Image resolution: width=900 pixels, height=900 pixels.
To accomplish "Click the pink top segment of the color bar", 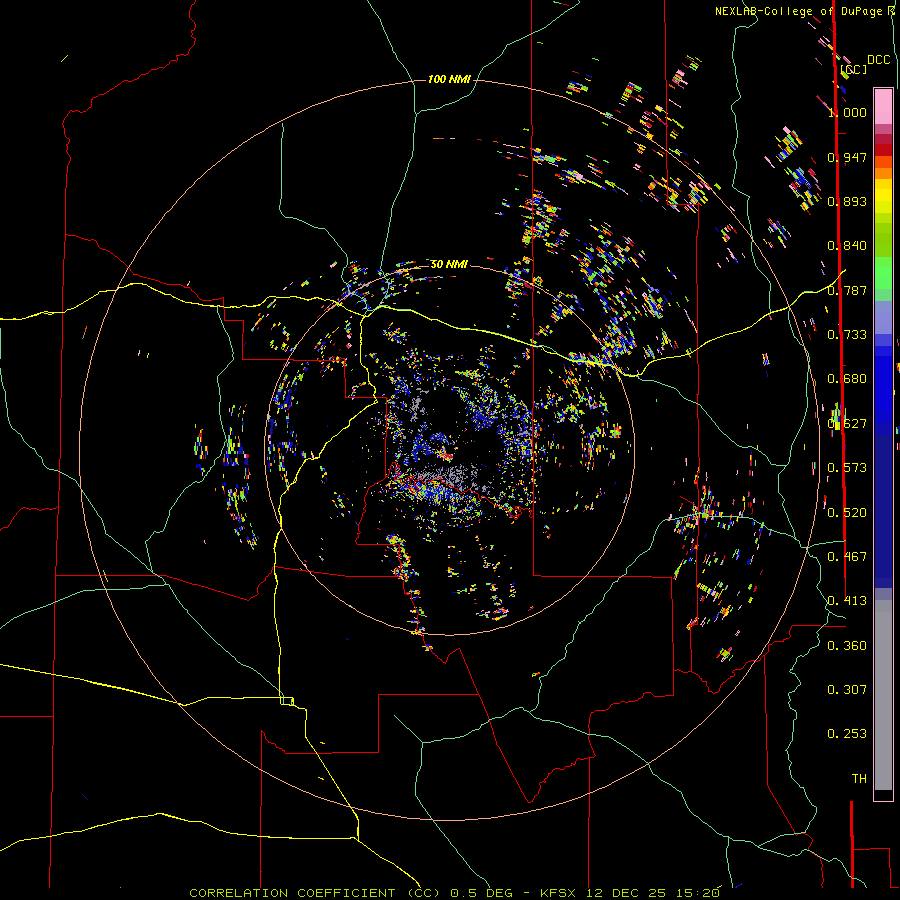I will [x=883, y=107].
